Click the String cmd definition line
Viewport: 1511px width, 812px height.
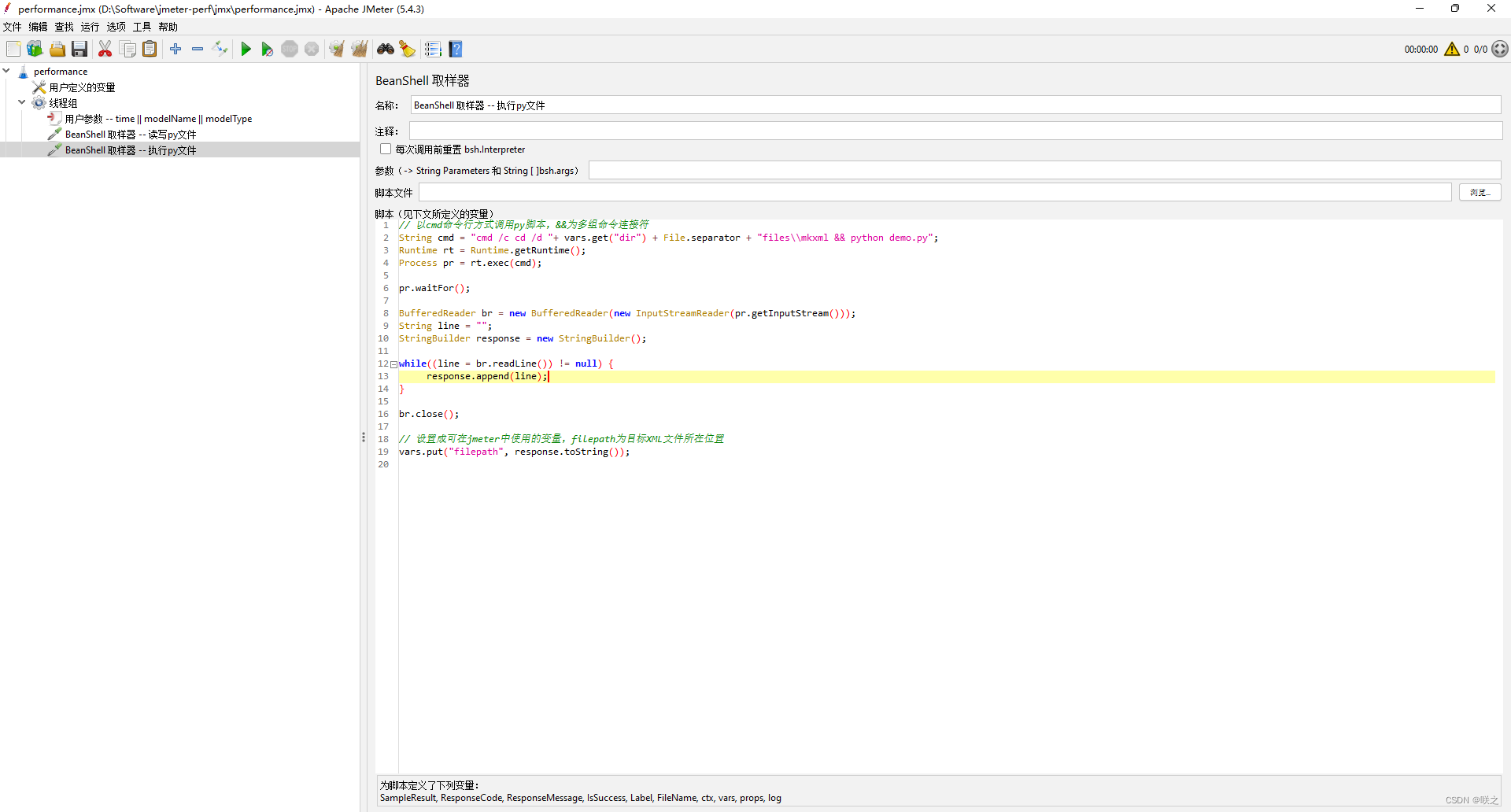668,238
